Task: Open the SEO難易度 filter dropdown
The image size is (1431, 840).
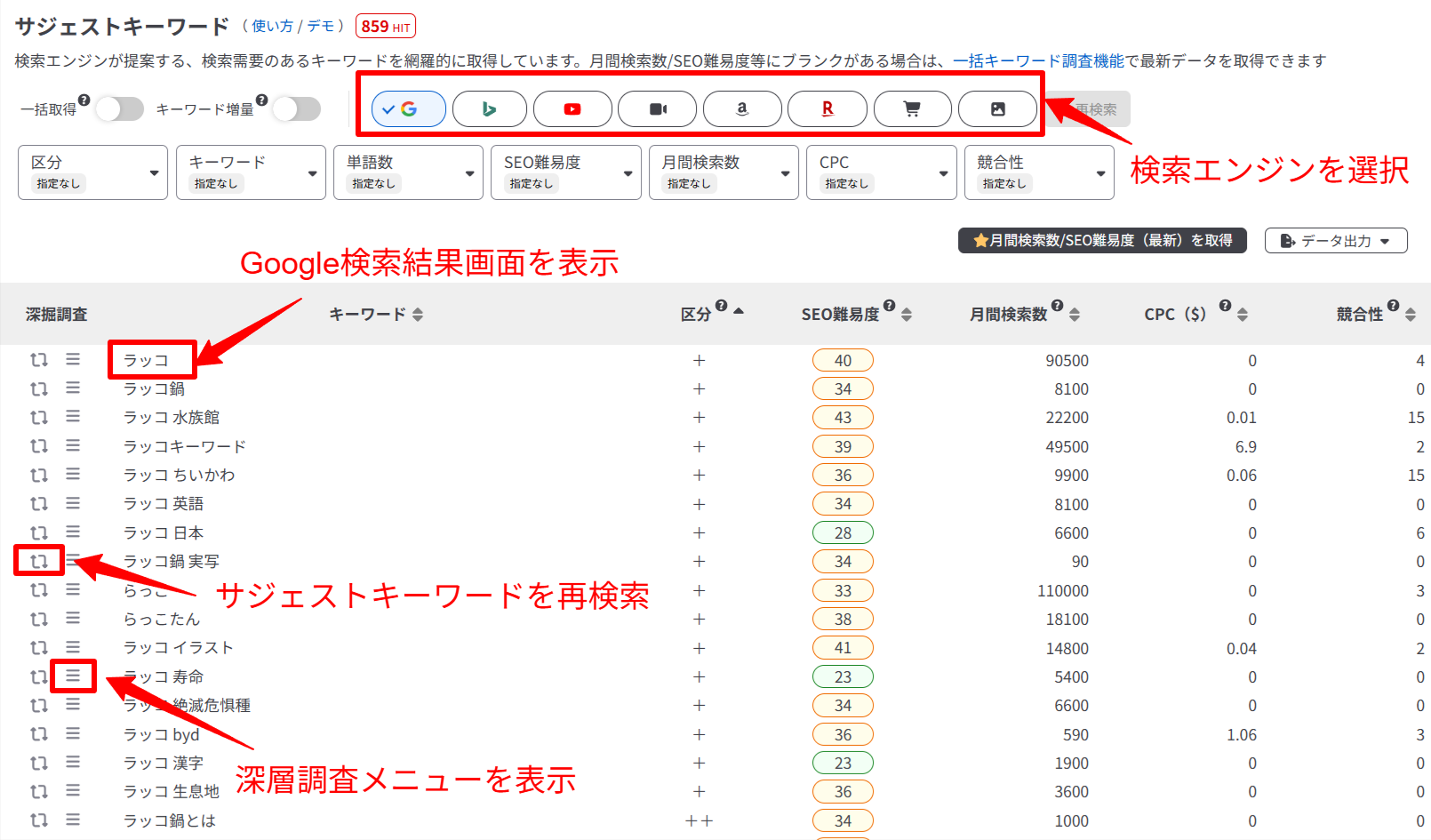Action: click(x=565, y=172)
